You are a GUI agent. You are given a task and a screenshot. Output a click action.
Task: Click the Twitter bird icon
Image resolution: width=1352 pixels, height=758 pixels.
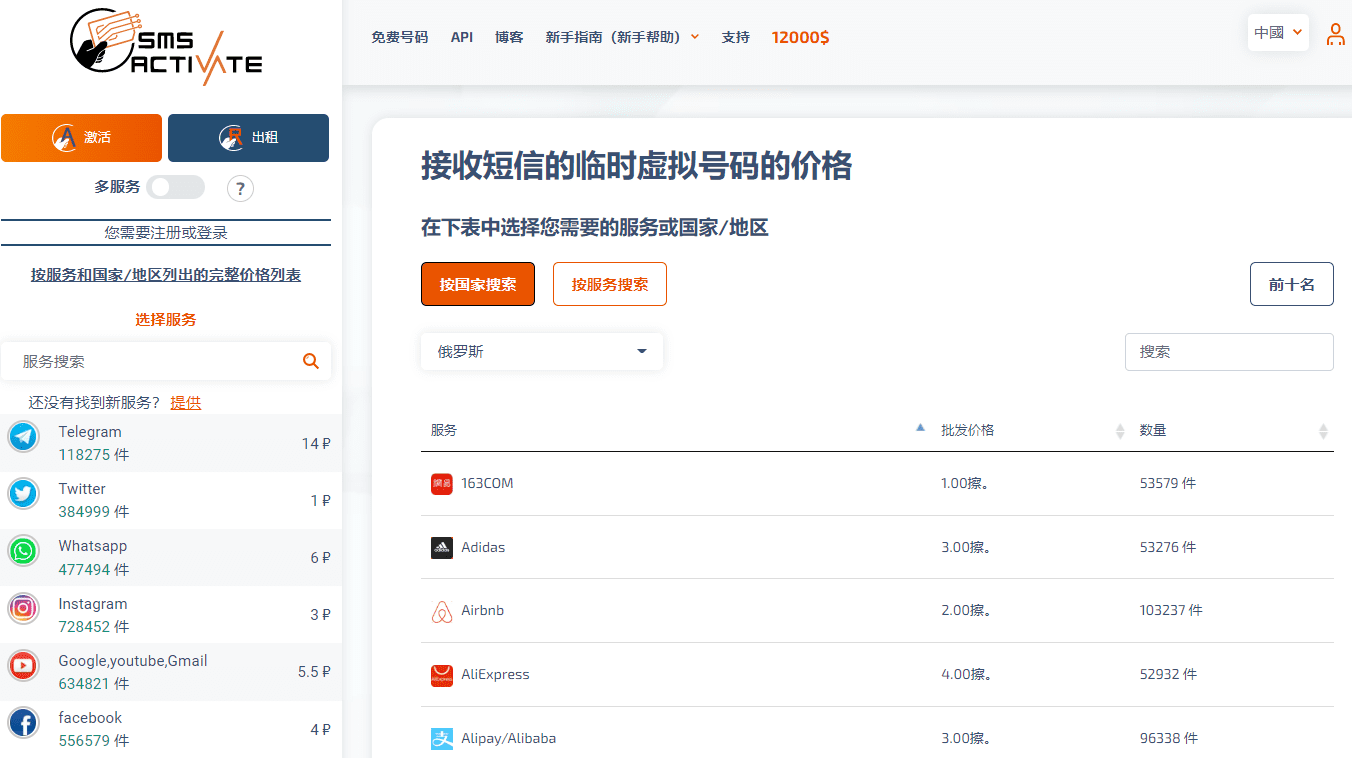pyautogui.click(x=23, y=494)
